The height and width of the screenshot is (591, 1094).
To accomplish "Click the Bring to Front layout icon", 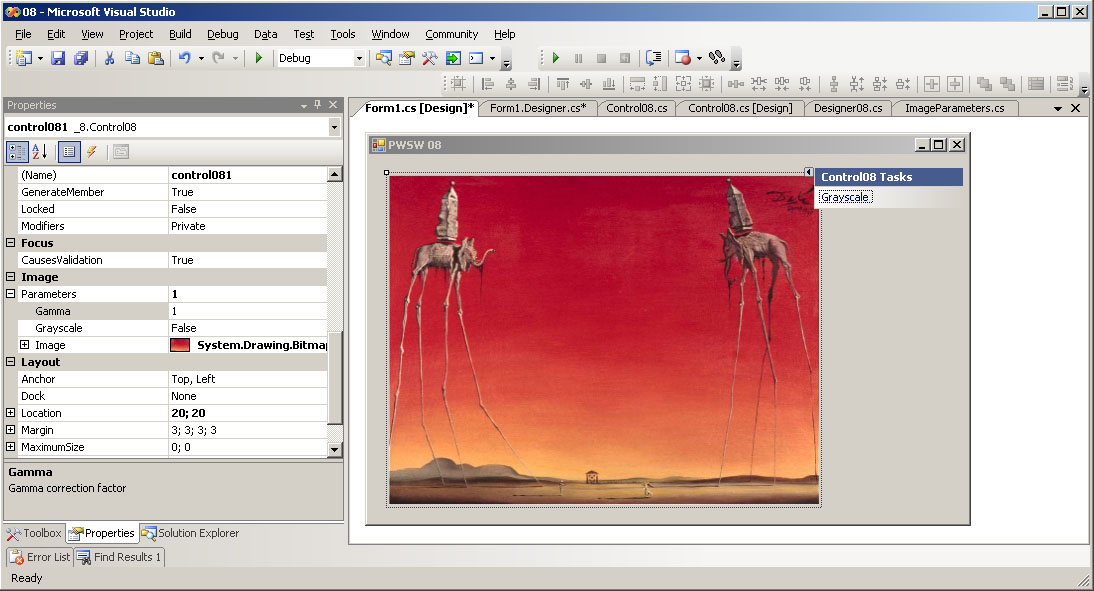I will [984, 84].
